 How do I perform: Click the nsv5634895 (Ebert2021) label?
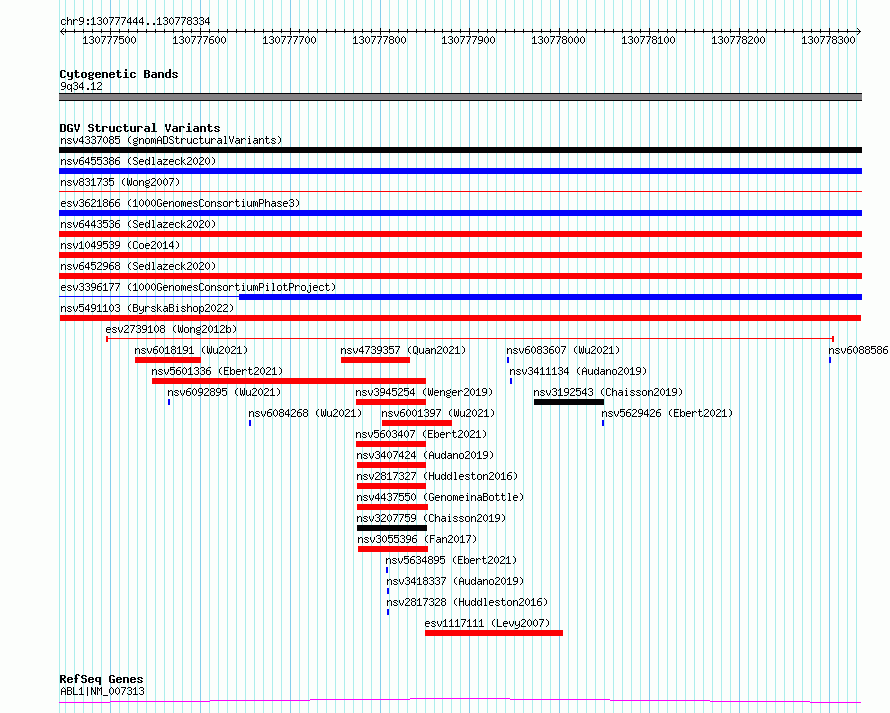451,560
